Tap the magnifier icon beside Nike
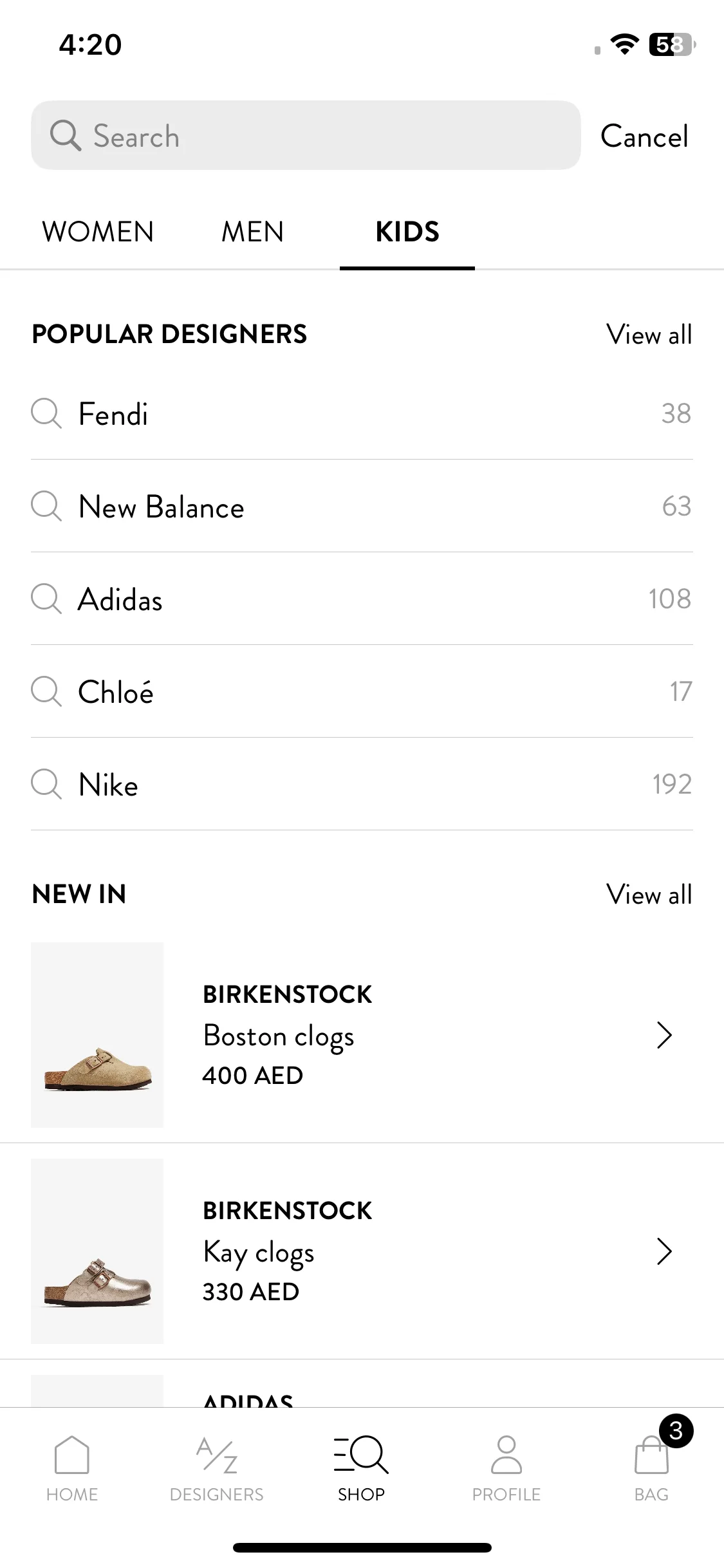 click(x=46, y=784)
